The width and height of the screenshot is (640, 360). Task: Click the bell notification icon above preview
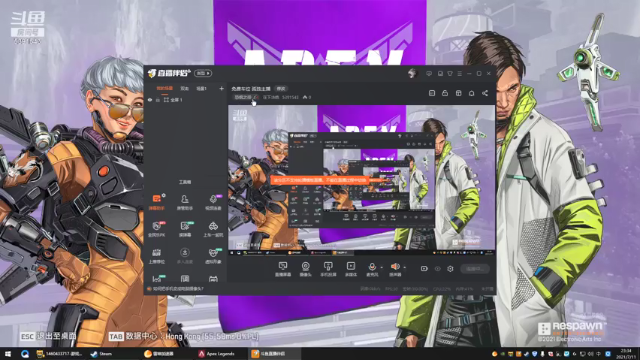click(471, 93)
